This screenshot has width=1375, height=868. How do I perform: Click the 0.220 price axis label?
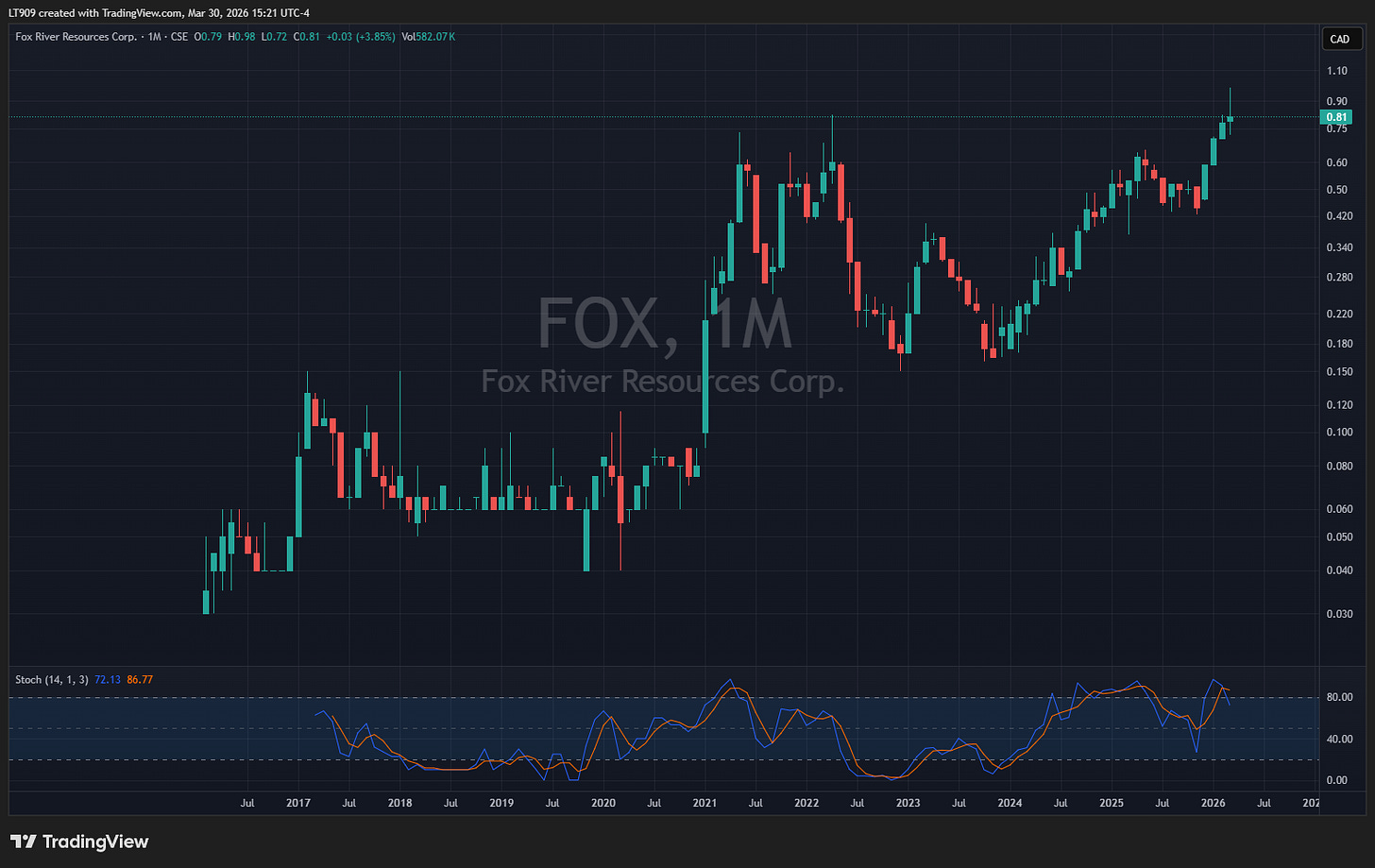tap(1340, 314)
